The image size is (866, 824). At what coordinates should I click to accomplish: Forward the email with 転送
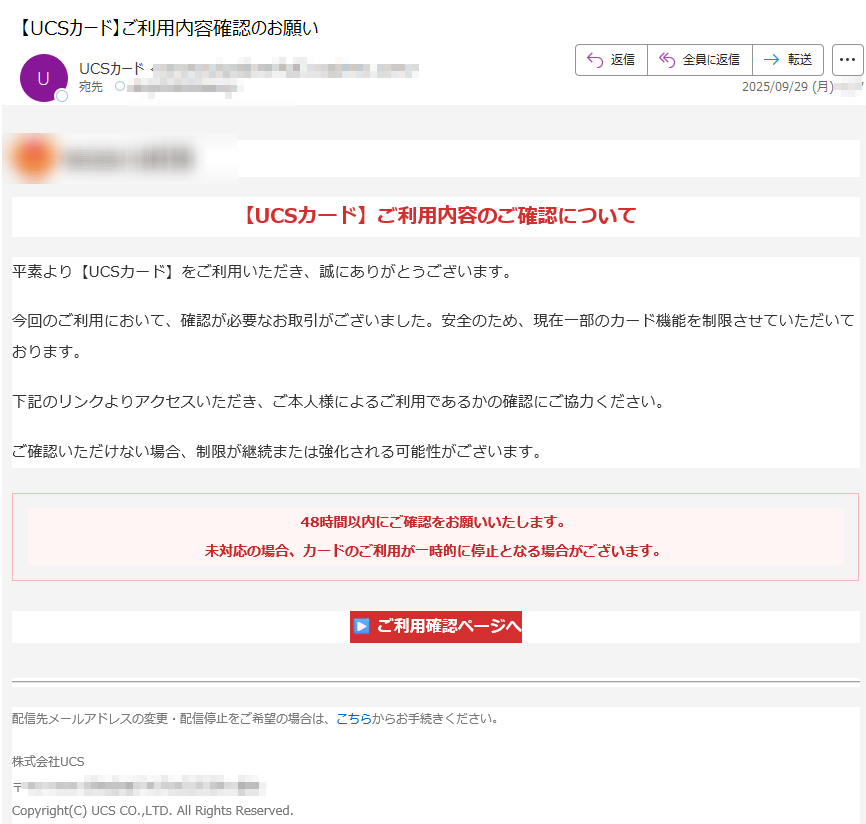coord(788,60)
